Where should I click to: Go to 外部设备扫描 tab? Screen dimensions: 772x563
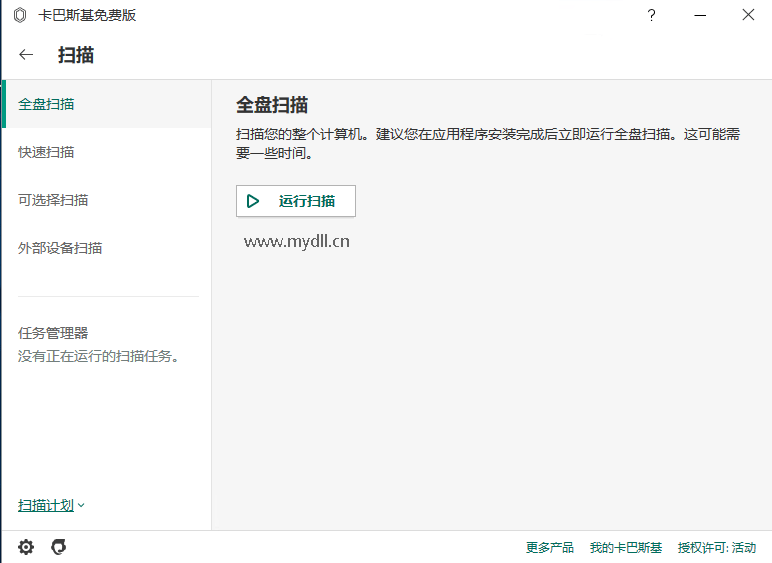[x=107, y=248]
